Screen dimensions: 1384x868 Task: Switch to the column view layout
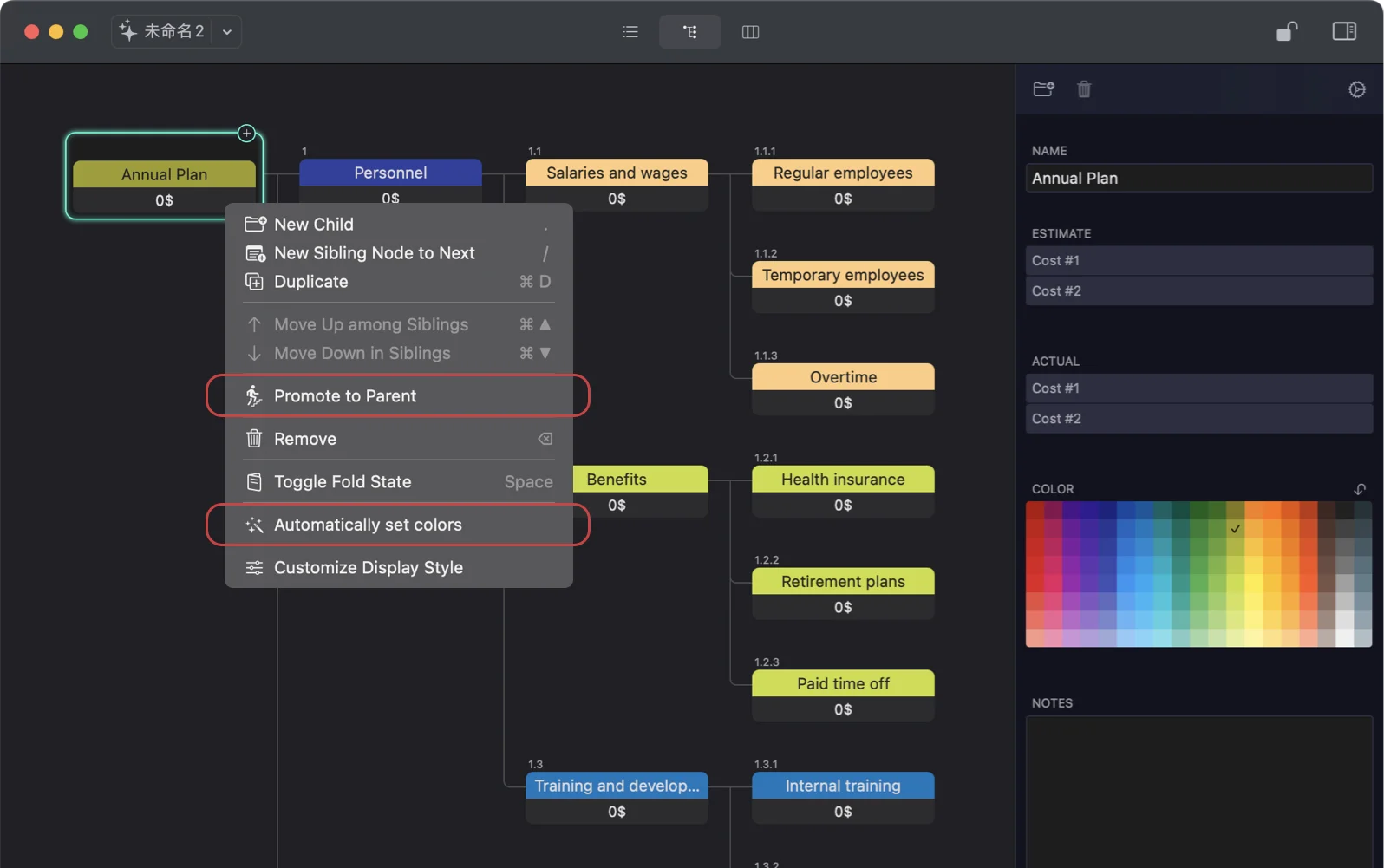click(750, 32)
